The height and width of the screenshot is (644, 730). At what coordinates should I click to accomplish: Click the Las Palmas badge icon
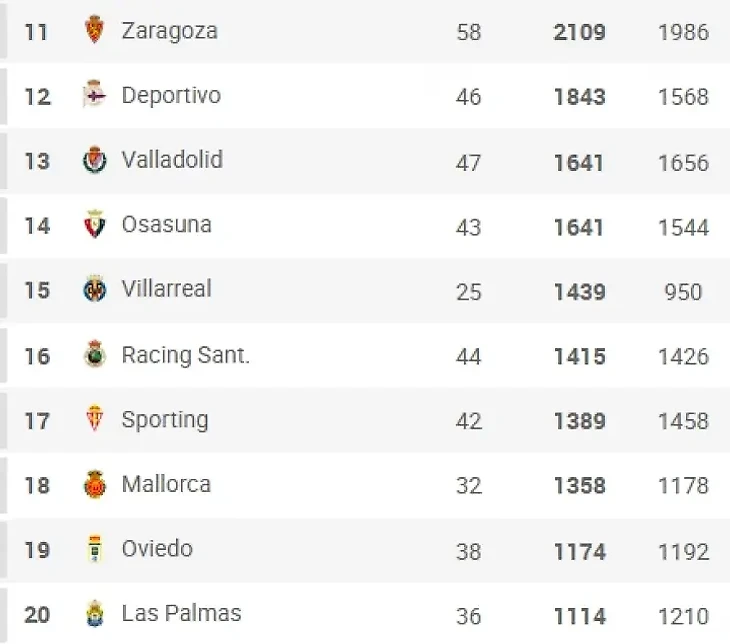tap(95, 613)
